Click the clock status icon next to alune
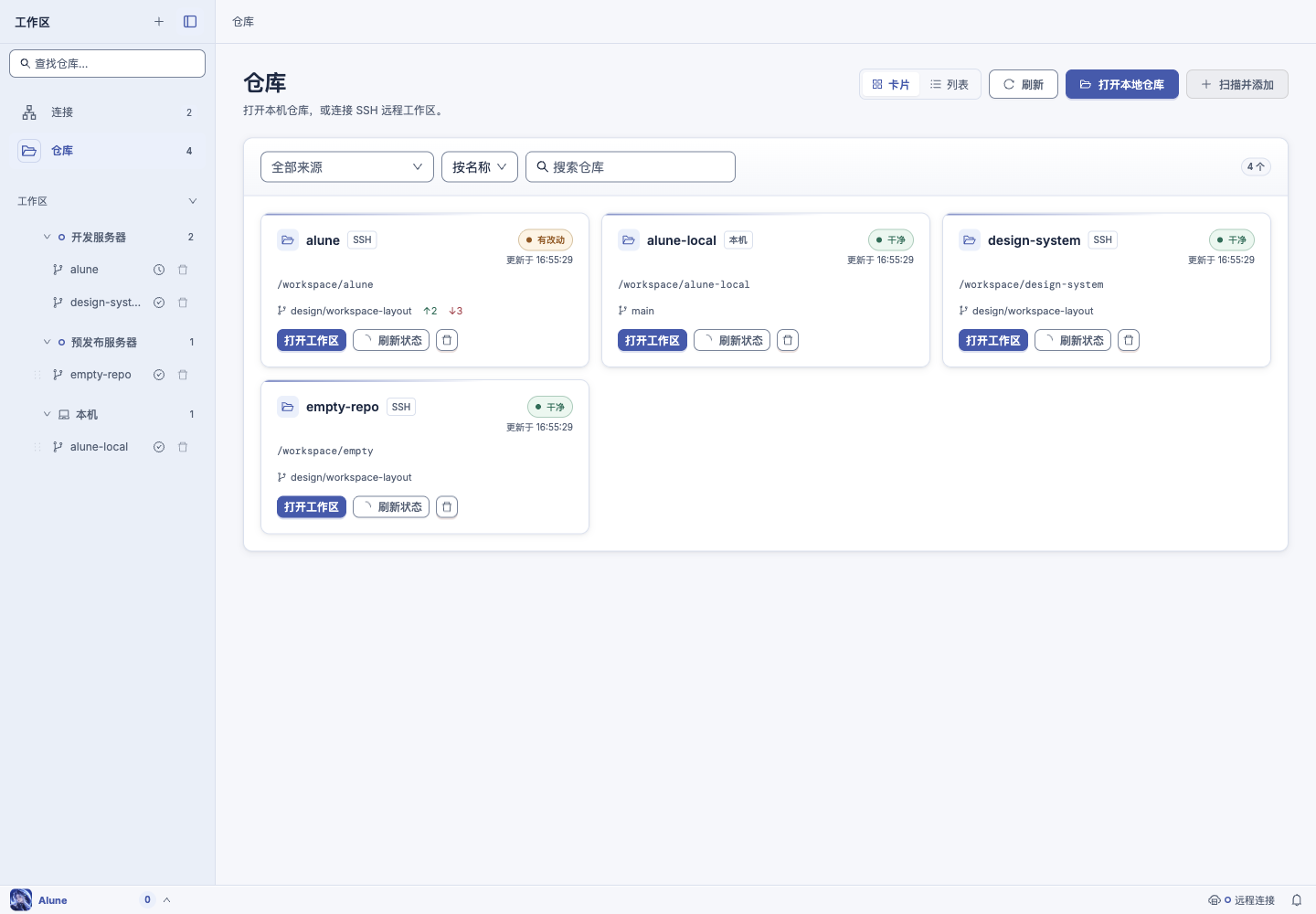 [x=159, y=270]
